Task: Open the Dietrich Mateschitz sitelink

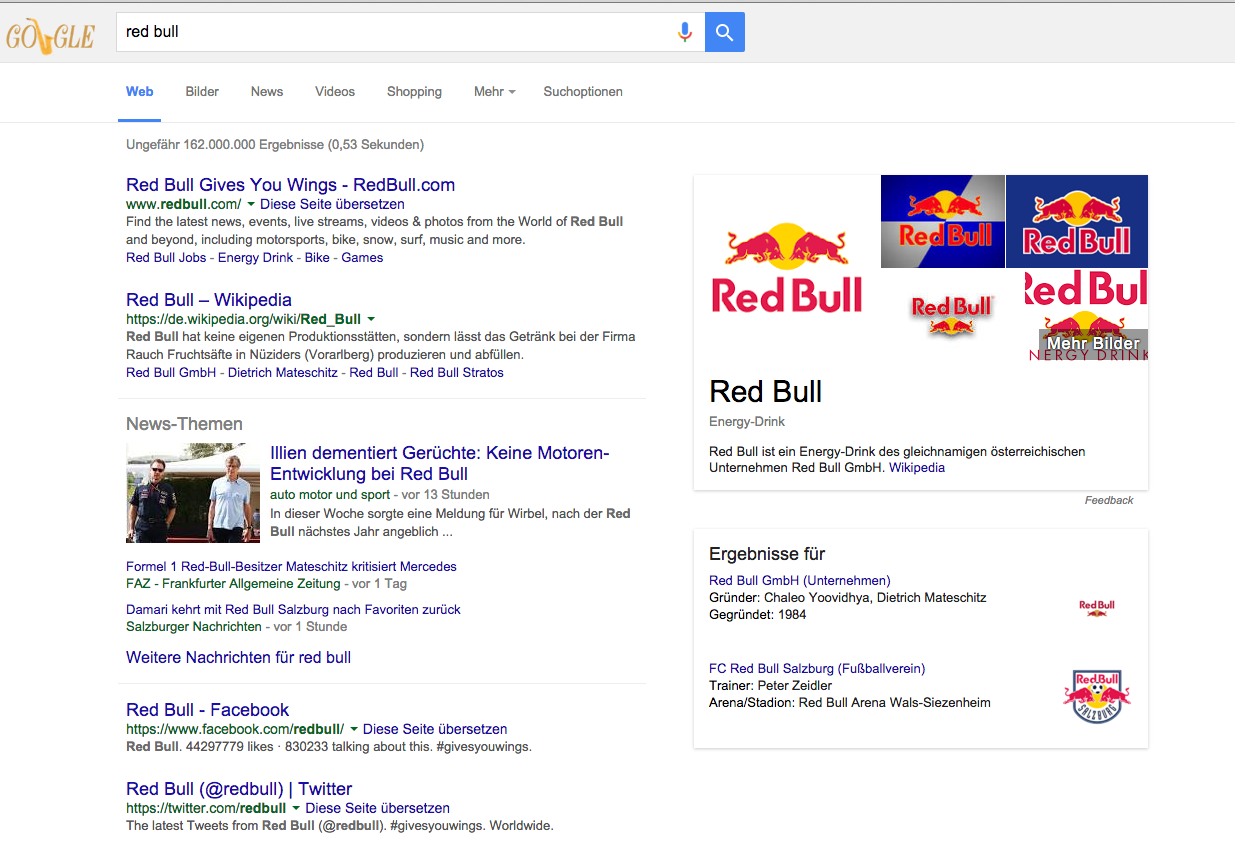Action: tap(283, 373)
